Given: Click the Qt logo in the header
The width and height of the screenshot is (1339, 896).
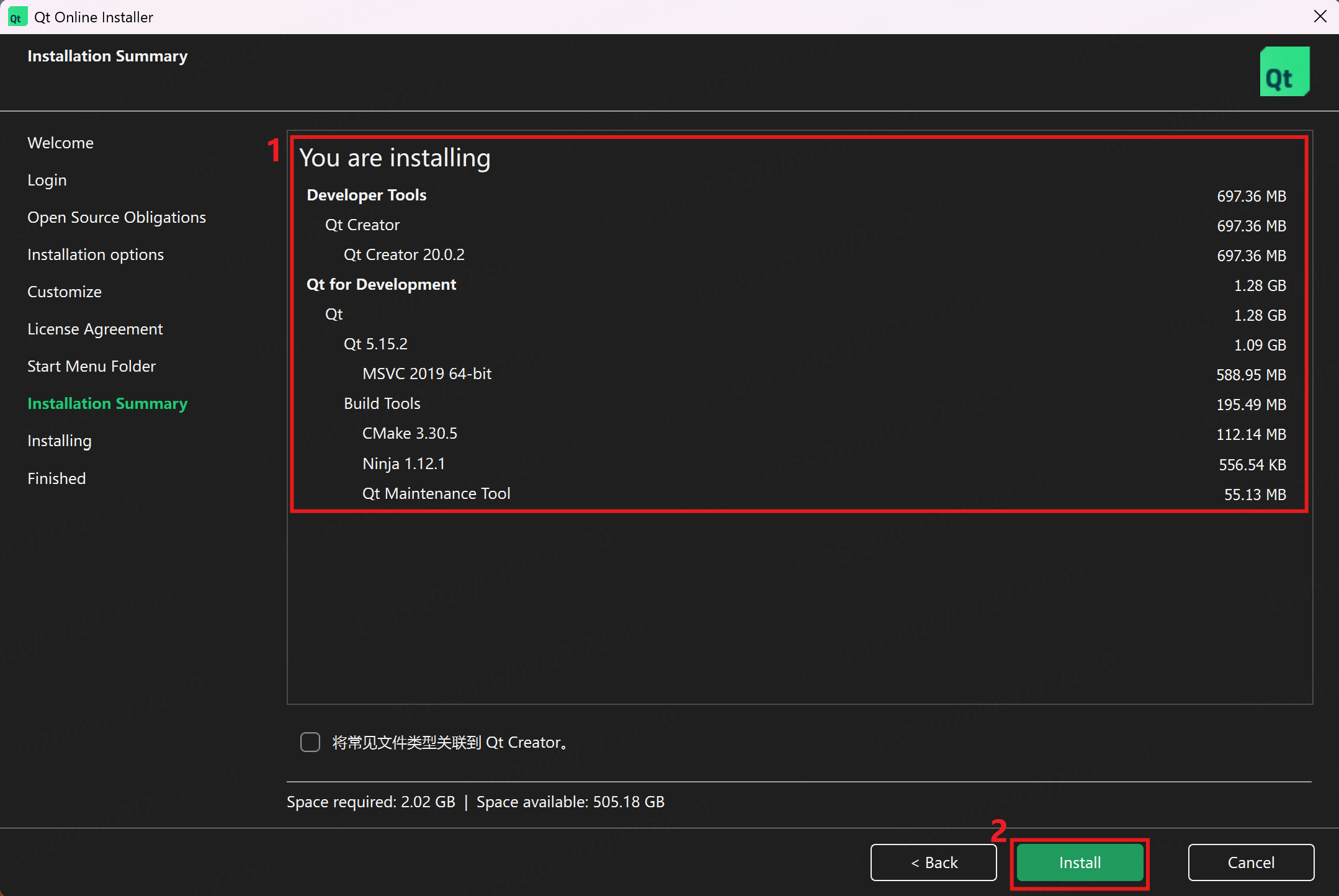Looking at the screenshot, I should point(1284,71).
